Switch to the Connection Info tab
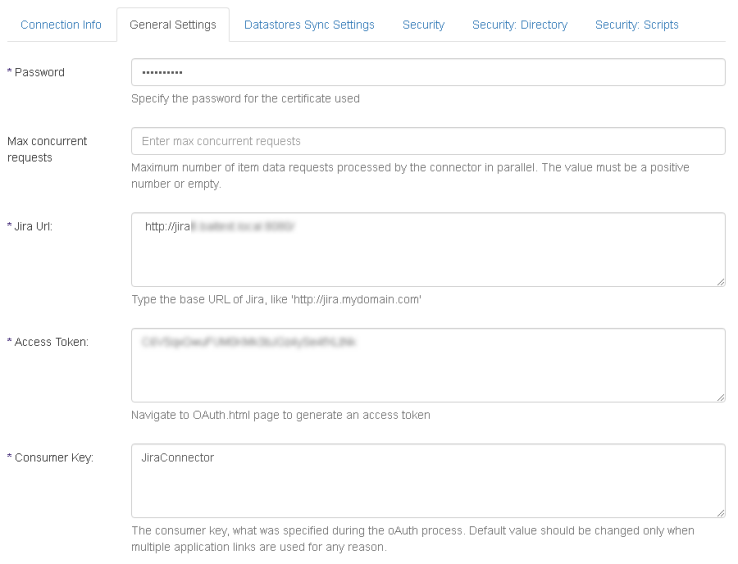This screenshot has height=564, width=738. [x=61, y=25]
